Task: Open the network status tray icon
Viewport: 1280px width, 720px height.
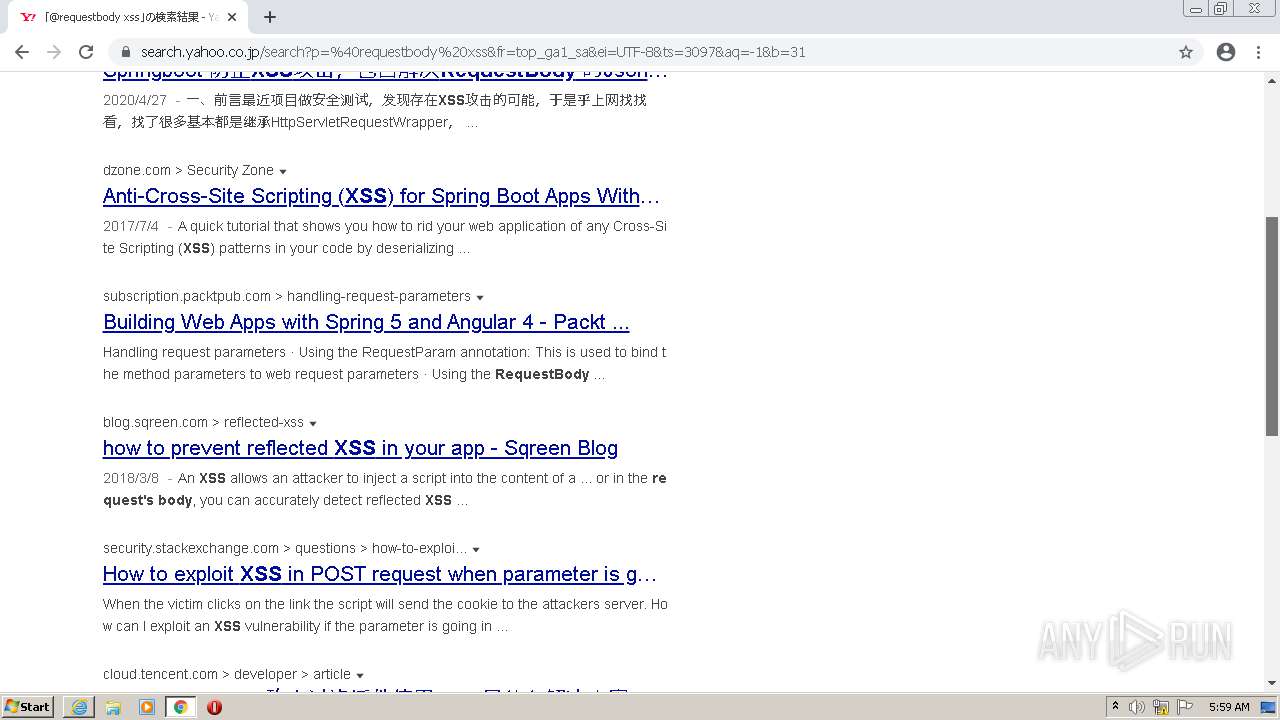Action: [1161, 707]
